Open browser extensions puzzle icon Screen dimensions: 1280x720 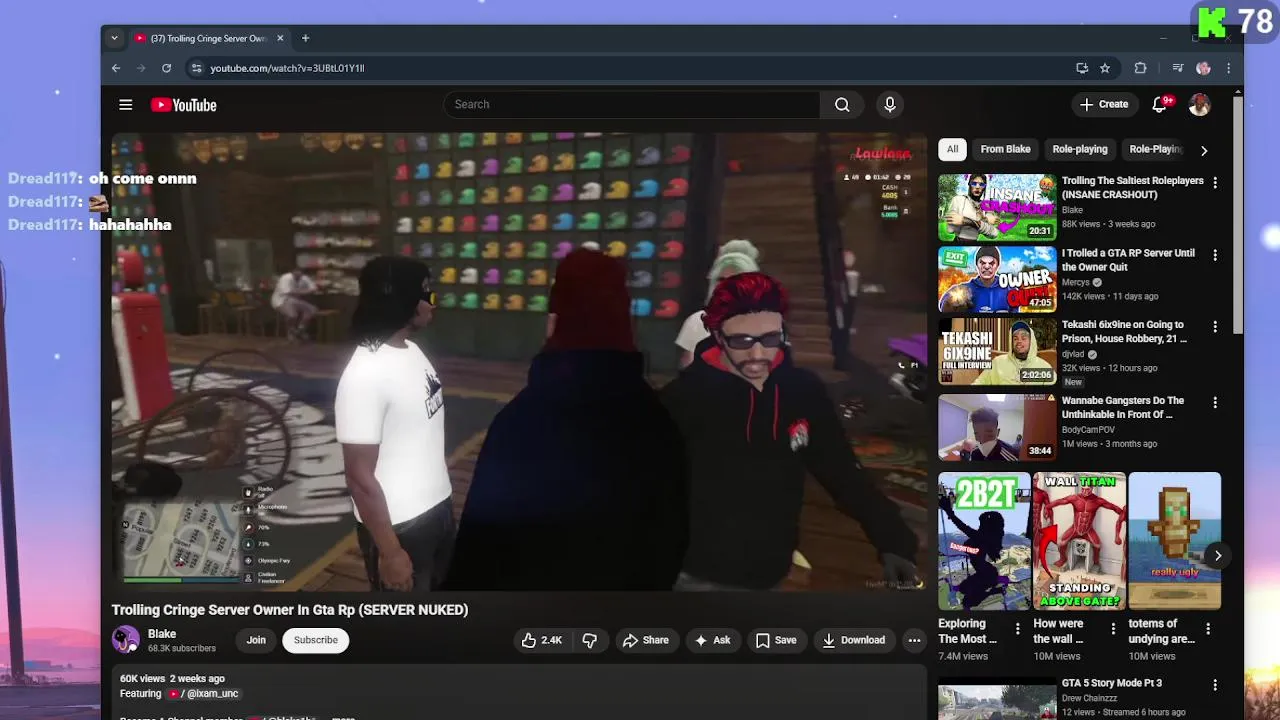click(1140, 68)
